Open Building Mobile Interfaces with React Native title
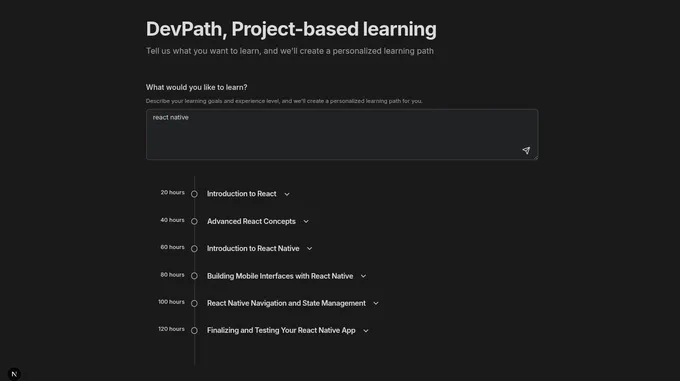The height and width of the screenshot is (381, 680). (280, 276)
